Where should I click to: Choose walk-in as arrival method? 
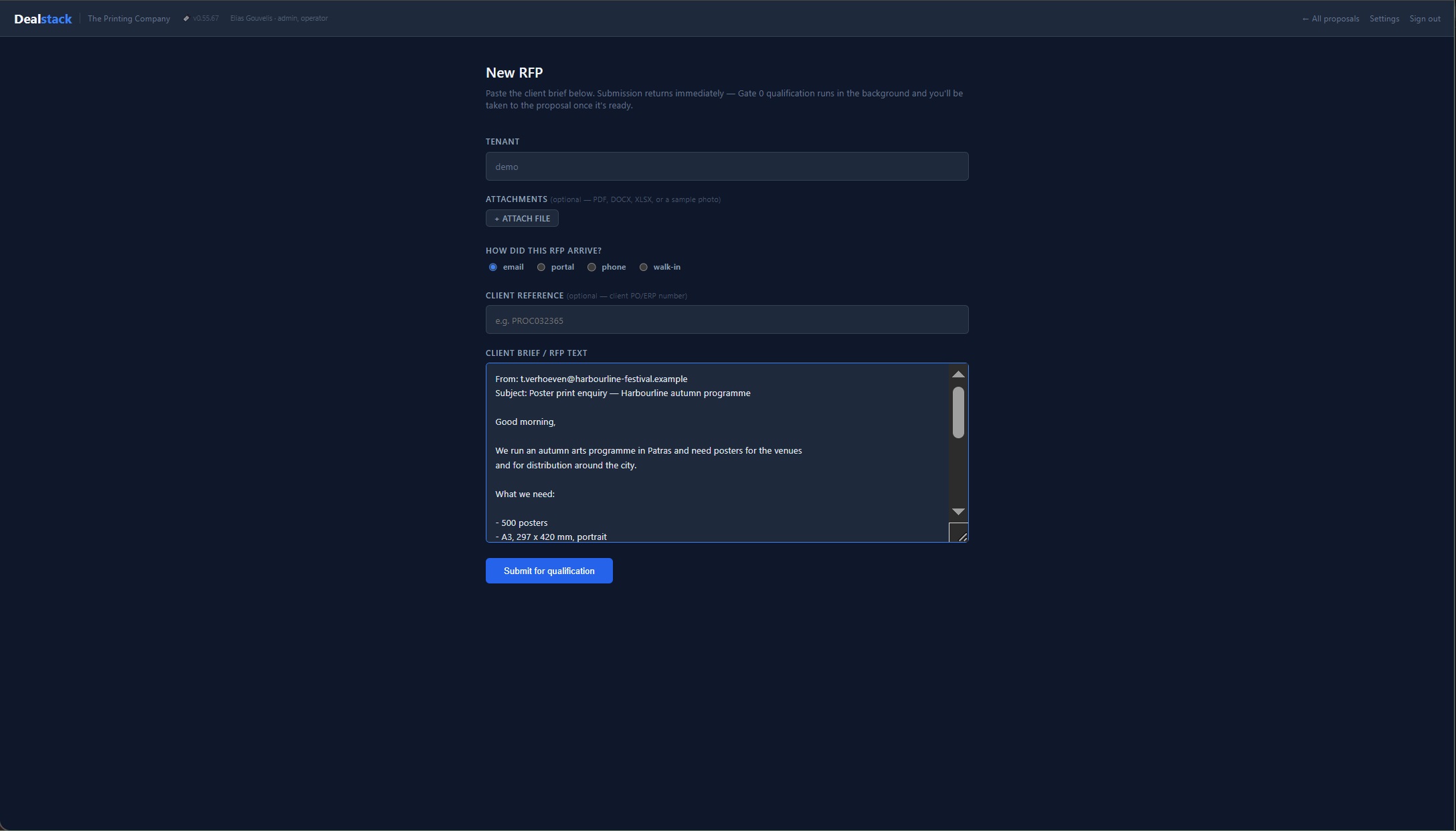click(x=643, y=267)
